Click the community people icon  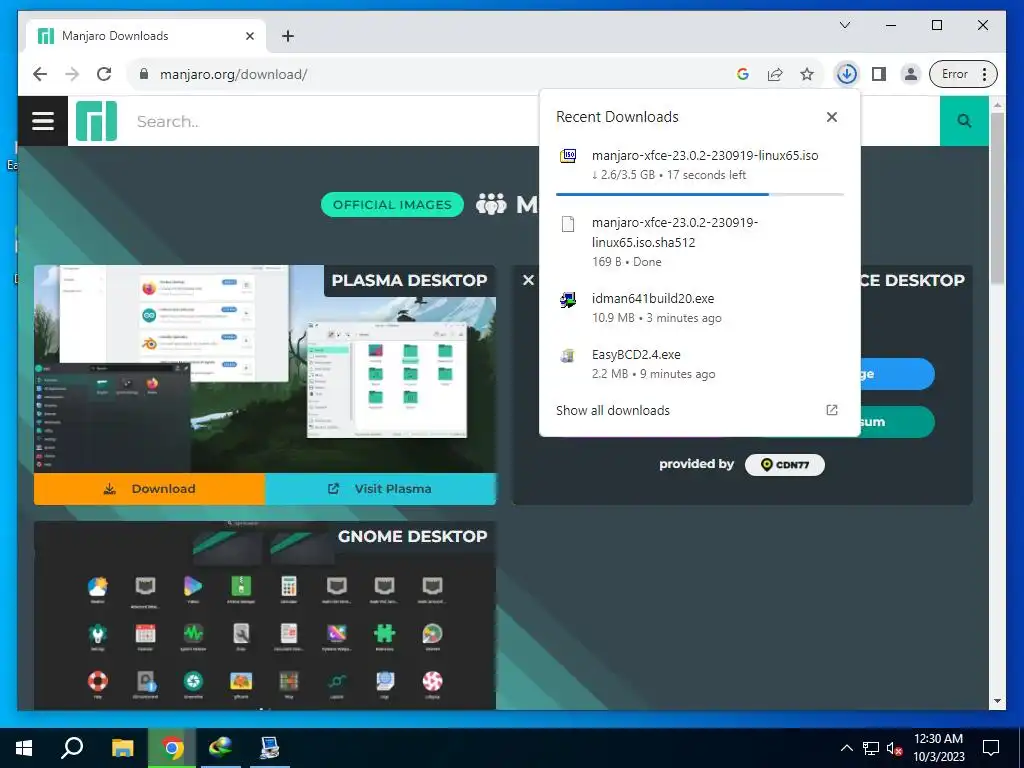click(491, 204)
